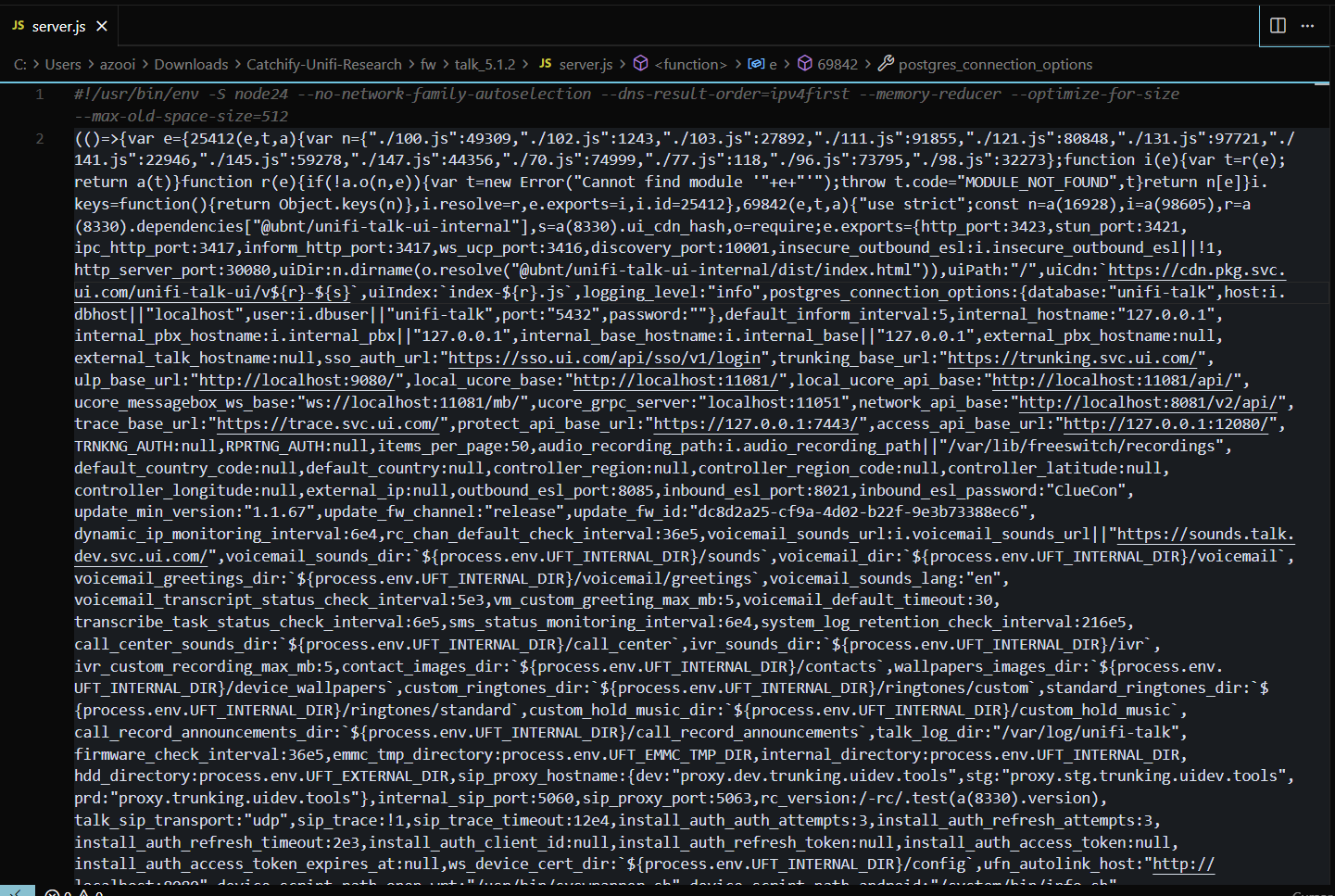Click the cube icon beside 69842 breadcrumb
Viewport: 1335px width, 896px height.
(x=805, y=64)
